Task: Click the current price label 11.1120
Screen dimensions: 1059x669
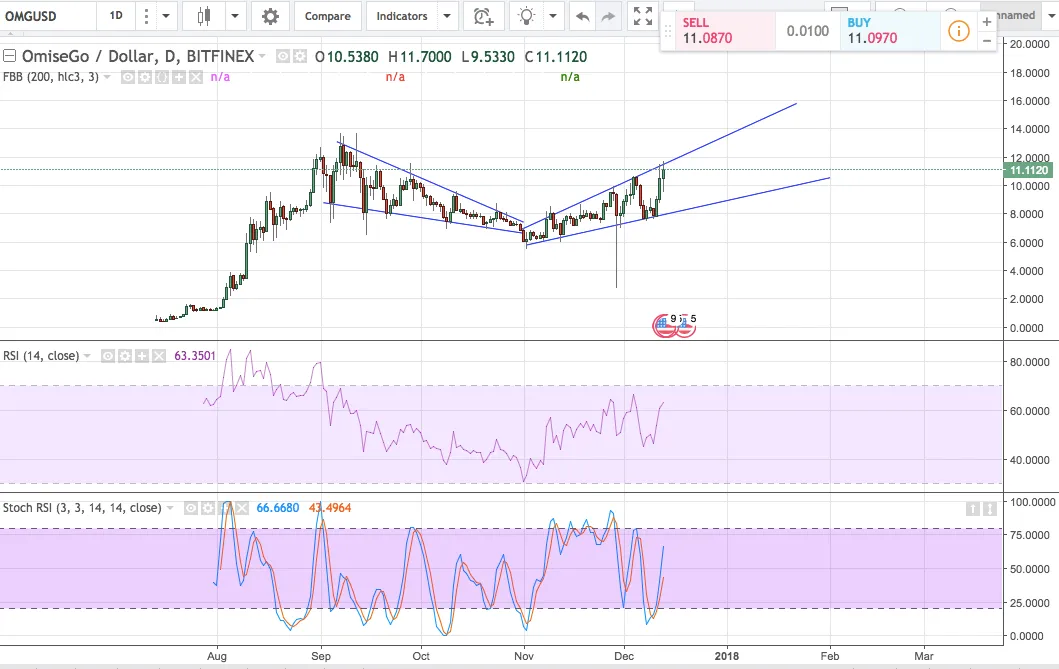Action: point(1030,170)
